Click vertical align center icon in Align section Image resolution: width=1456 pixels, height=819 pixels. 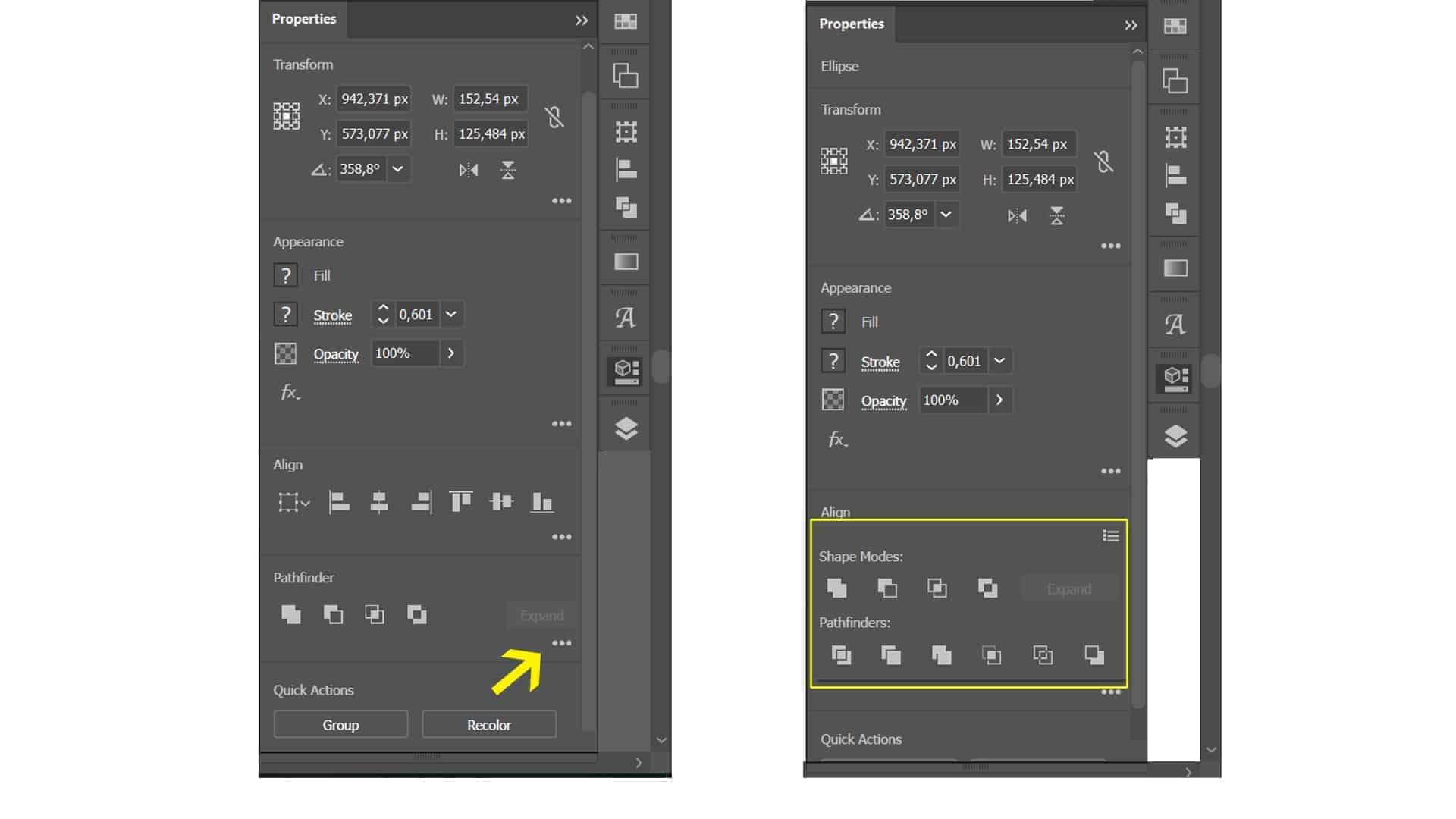tap(501, 501)
